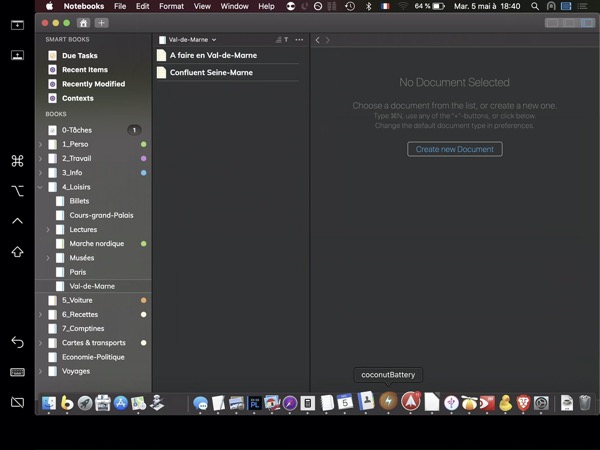Click the Home icon in the toolbar
The image size is (600, 450).
pos(83,22)
